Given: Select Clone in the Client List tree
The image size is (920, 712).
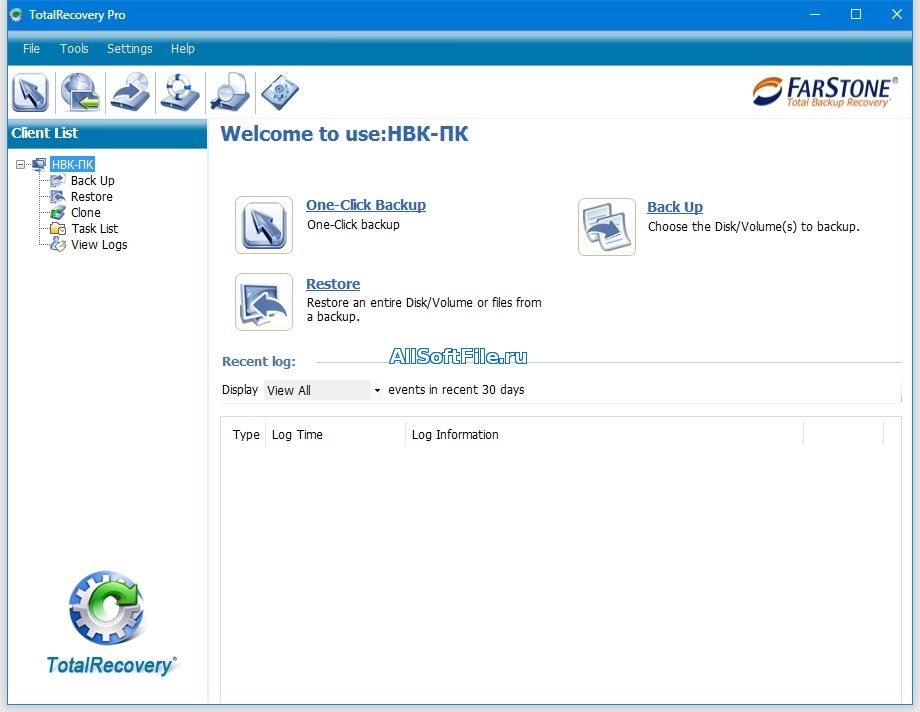Looking at the screenshot, I should click(x=86, y=213).
